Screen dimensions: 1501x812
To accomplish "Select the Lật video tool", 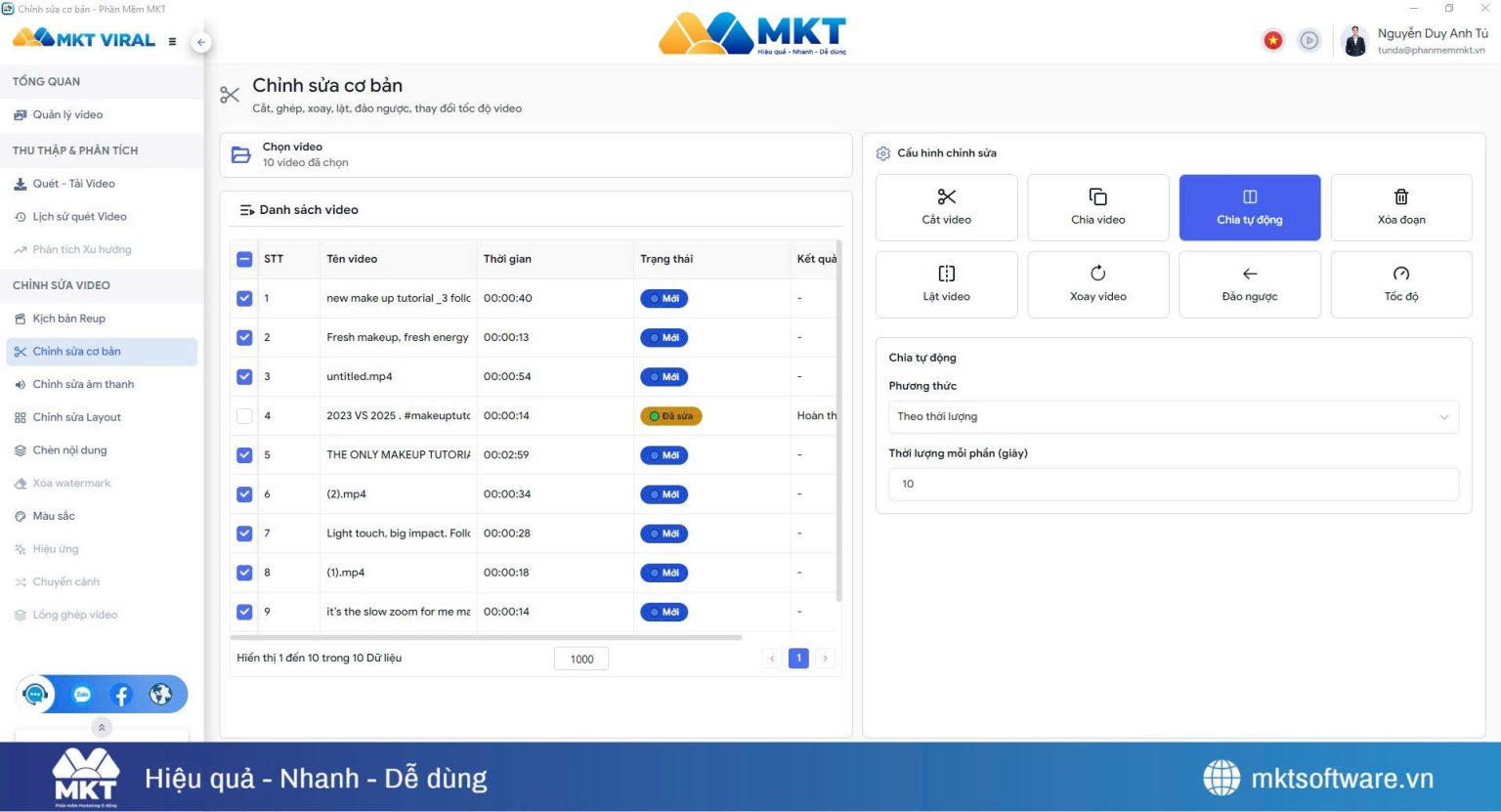I will [945, 284].
